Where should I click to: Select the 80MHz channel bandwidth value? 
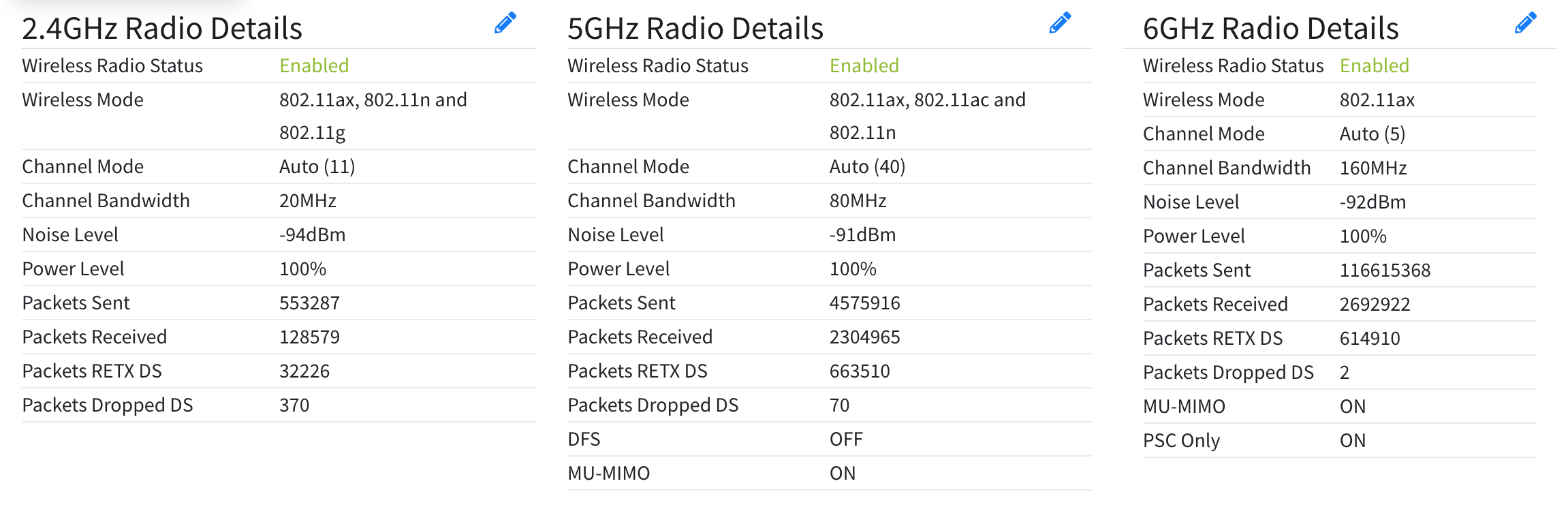click(x=858, y=201)
